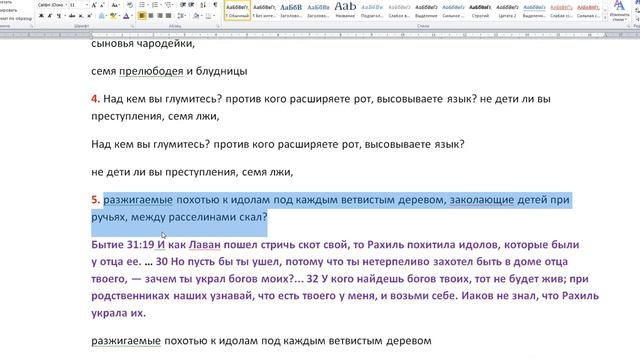Apply subscript formatting
Image resolution: width=640 pixels, height=360 pixels.
coord(81,16)
